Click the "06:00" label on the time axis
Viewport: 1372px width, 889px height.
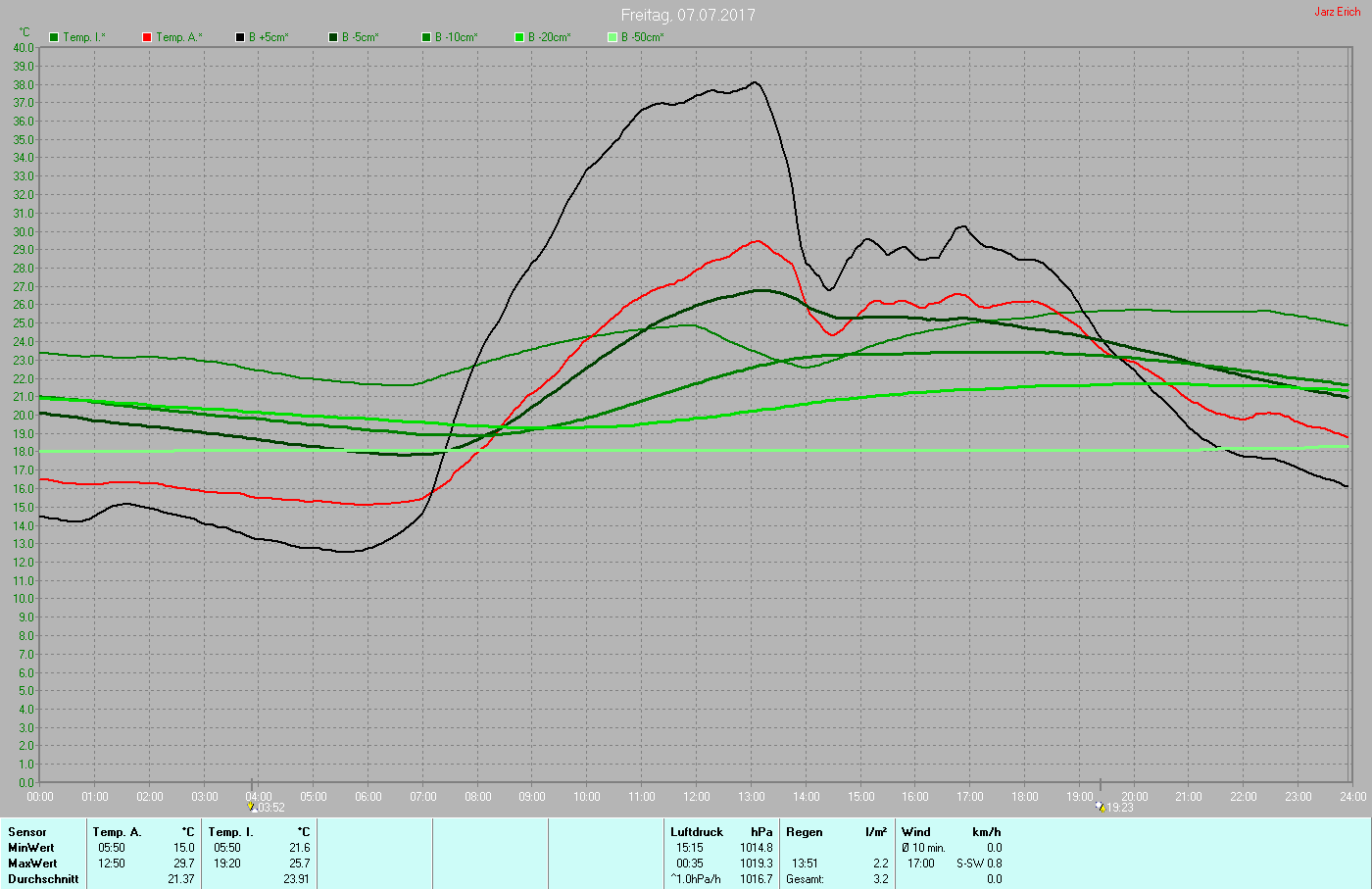[x=368, y=797]
